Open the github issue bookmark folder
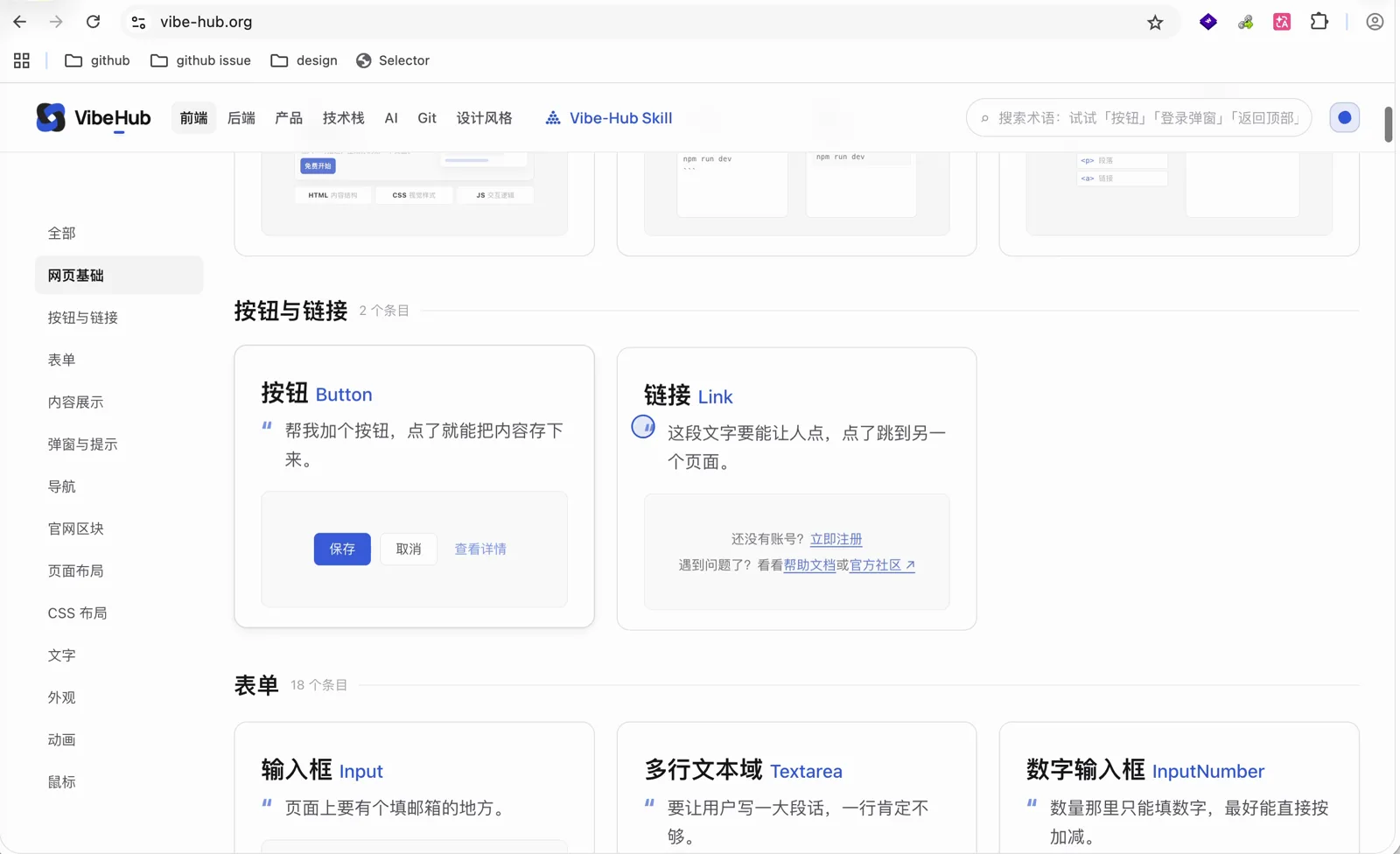 200,60
